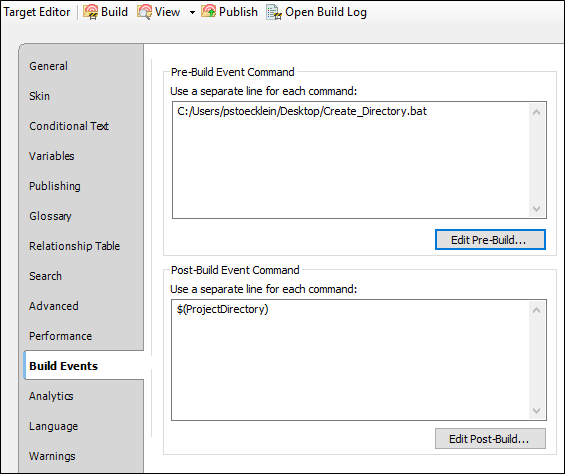The width and height of the screenshot is (565, 474).
Task: Select the Conditional Text tab
Action: 69,126
